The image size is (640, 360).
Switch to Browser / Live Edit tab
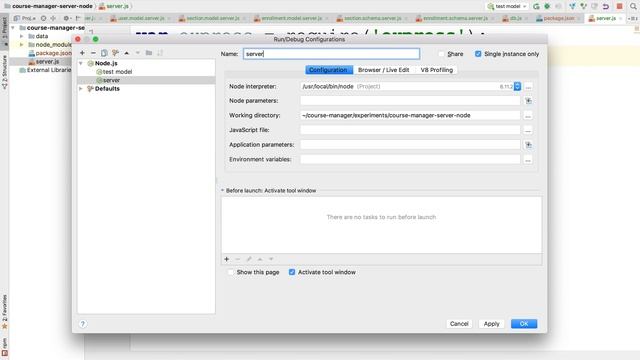coord(383,70)
